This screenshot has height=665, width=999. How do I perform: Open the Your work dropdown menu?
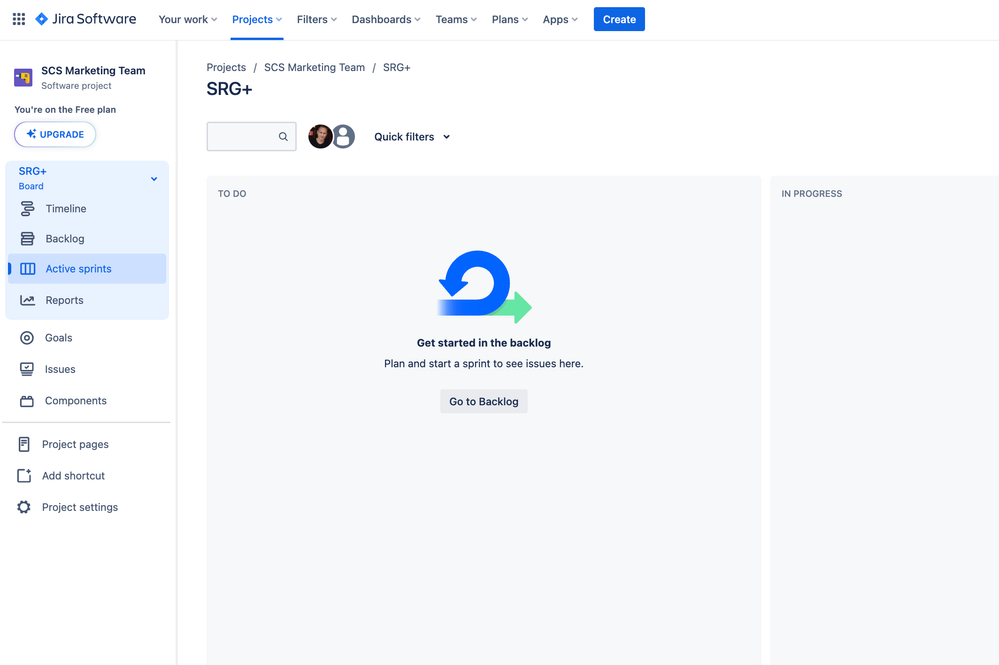coord(188,19)
